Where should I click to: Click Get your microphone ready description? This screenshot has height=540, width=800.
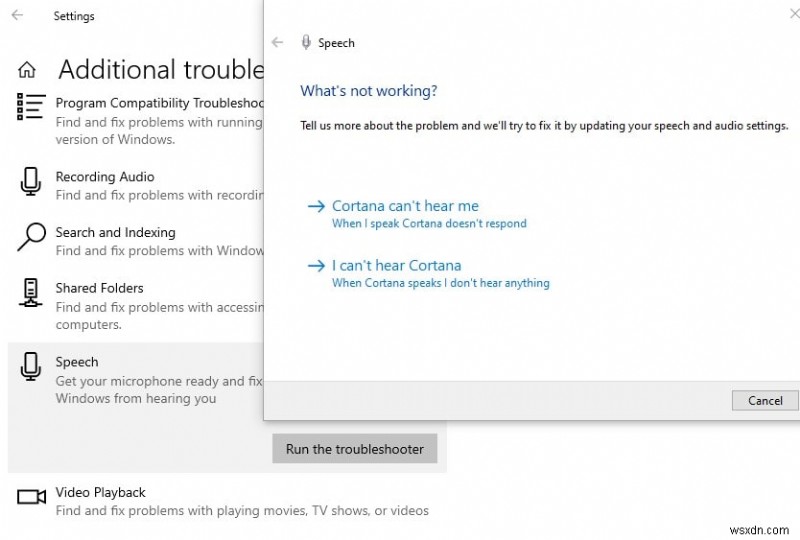click(x=159, y=390)
